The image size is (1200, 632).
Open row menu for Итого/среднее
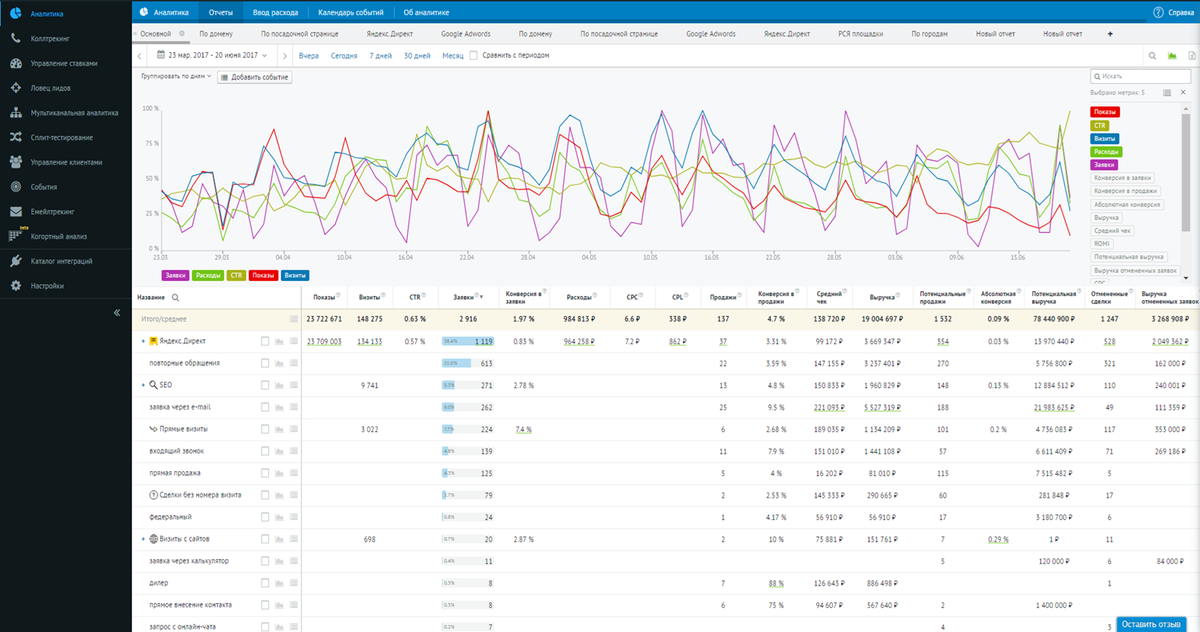[x=294, y=319]
